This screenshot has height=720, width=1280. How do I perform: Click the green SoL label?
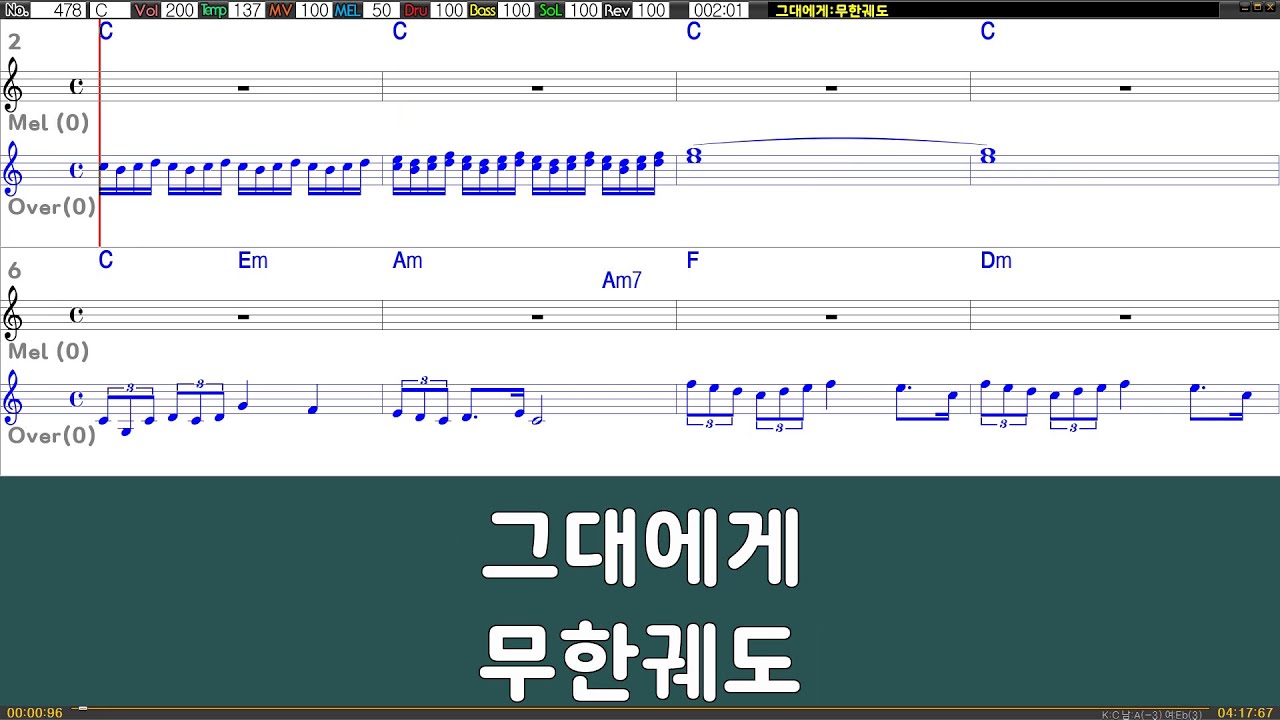550,10
